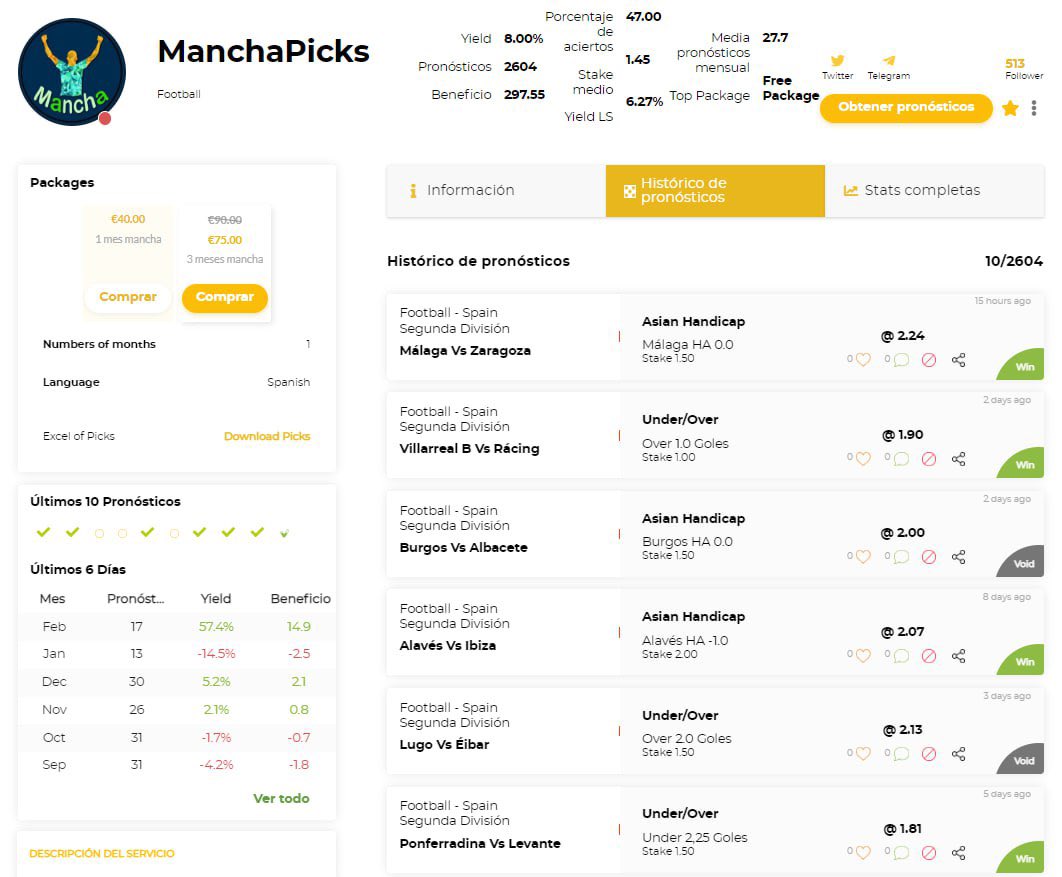Viewport: 1062px width, 877px height.
Task: Open the Alavés Vs Ibiza match title
Action: point(448,645)
